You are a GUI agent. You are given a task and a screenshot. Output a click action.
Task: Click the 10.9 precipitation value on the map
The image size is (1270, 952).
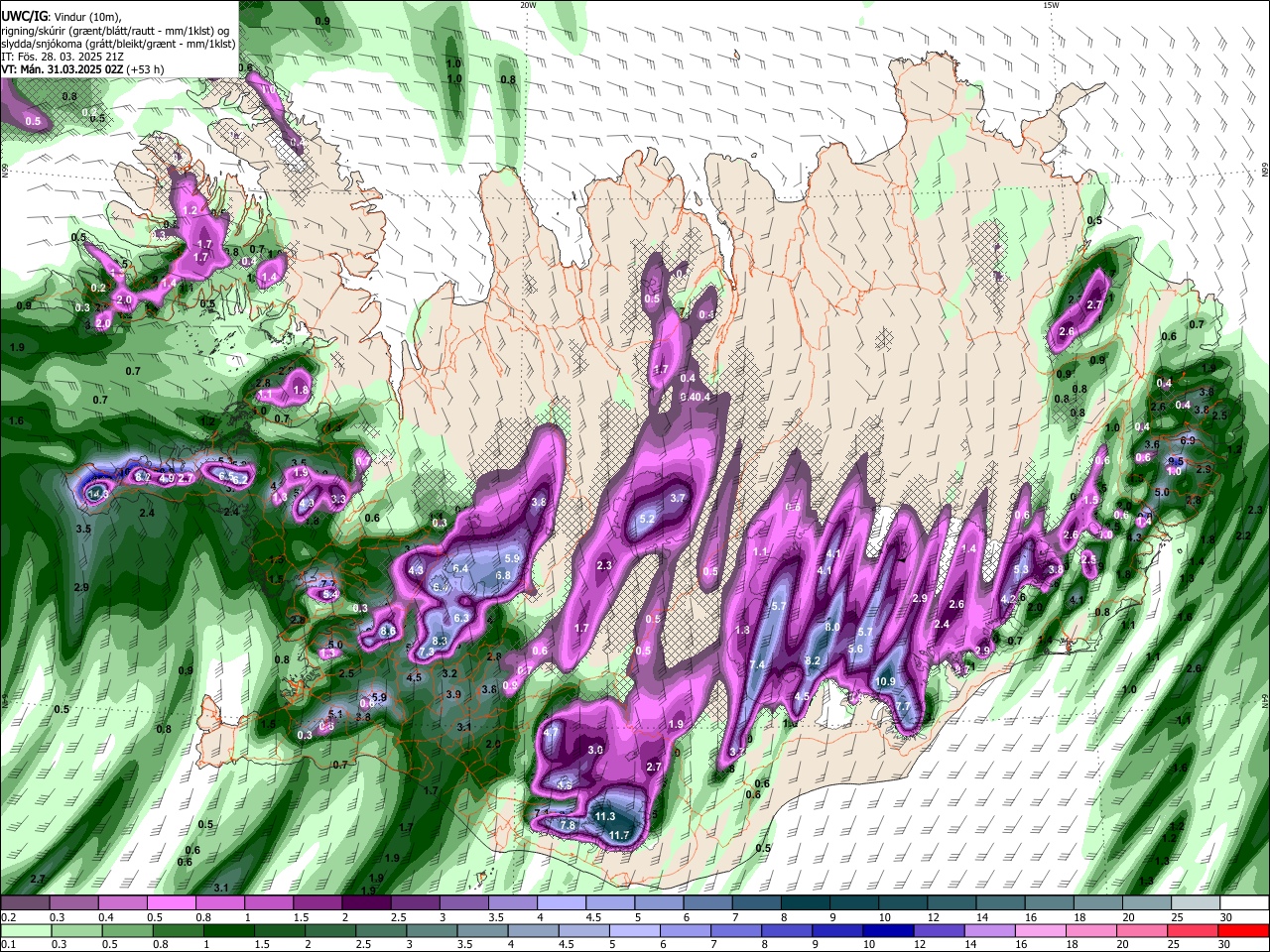886,681
